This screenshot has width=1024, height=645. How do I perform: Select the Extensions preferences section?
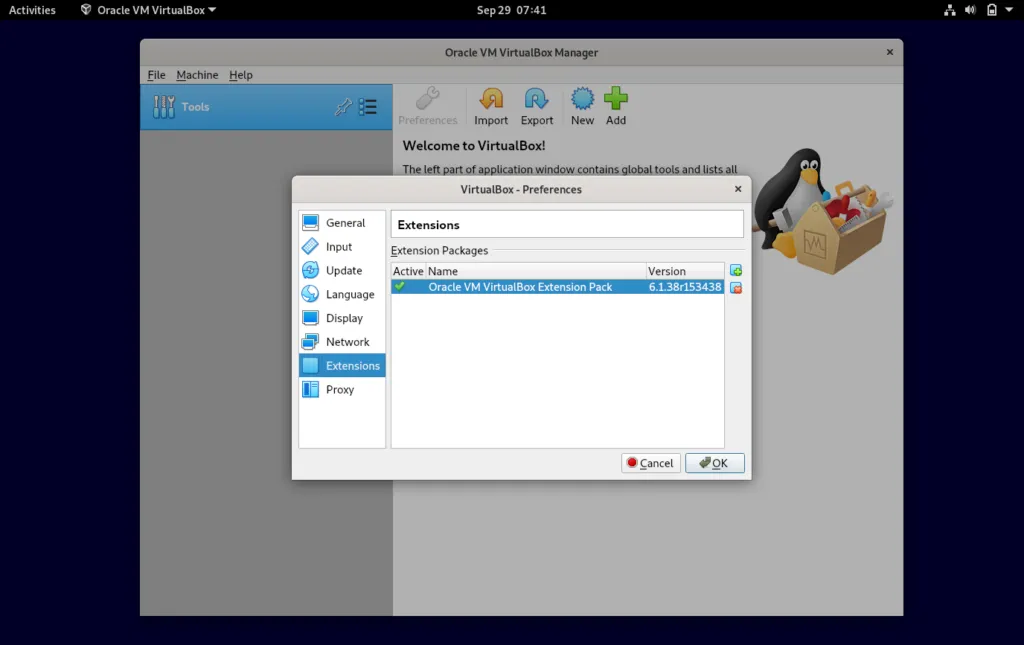342,366
